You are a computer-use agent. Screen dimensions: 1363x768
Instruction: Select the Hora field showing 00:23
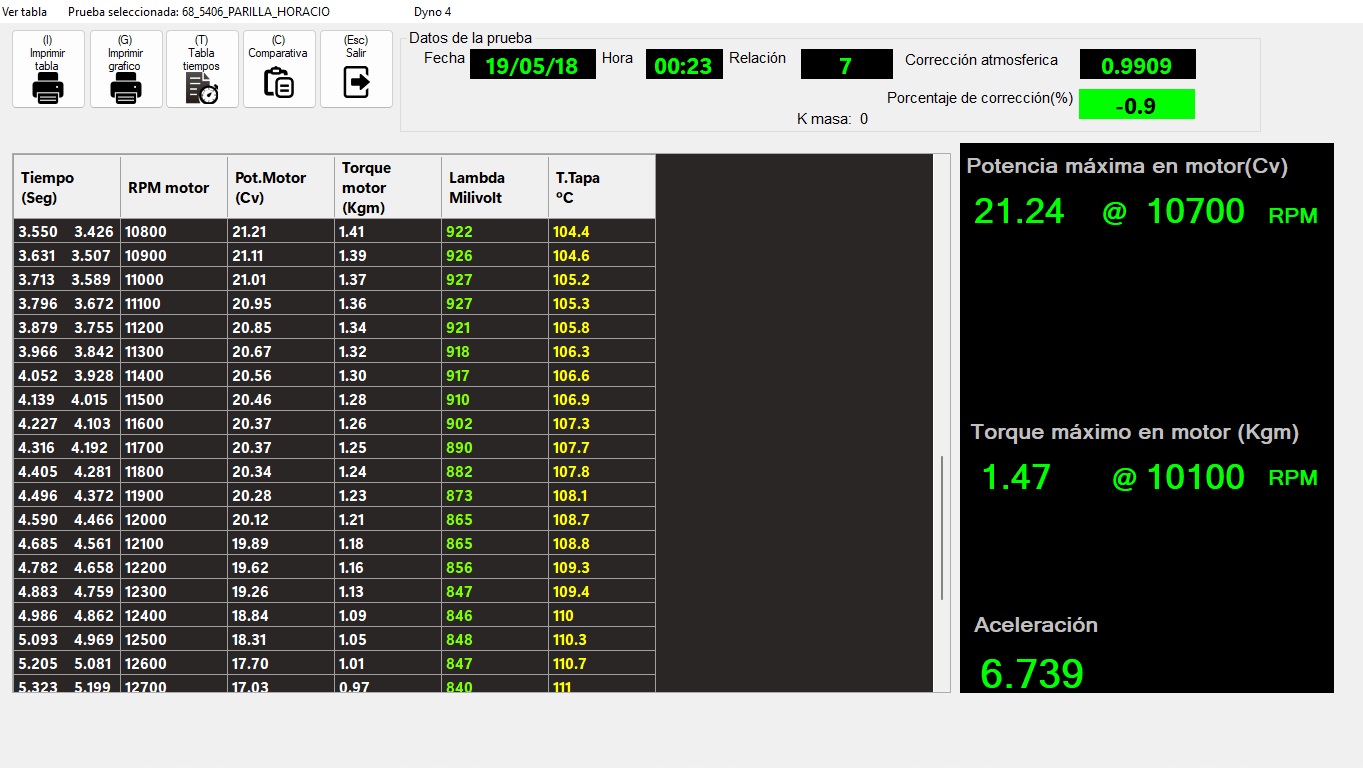[683, 65]
